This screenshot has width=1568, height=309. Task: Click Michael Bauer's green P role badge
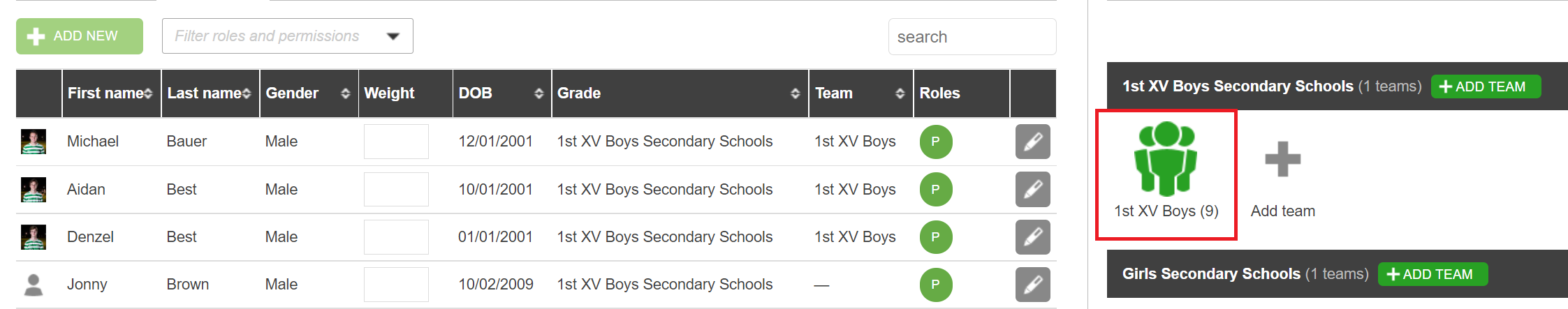(935, 142)
